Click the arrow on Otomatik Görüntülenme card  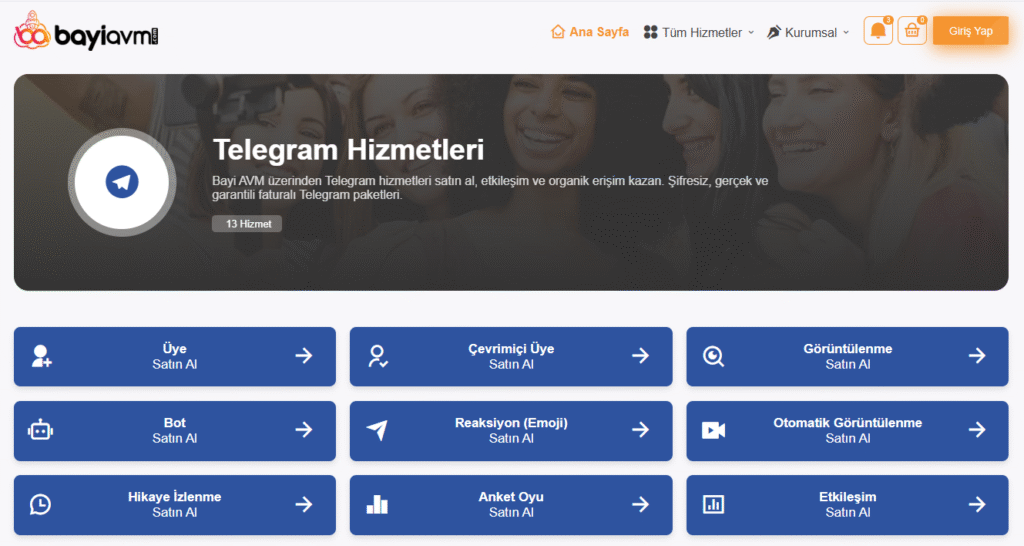(x=977, y=430)
